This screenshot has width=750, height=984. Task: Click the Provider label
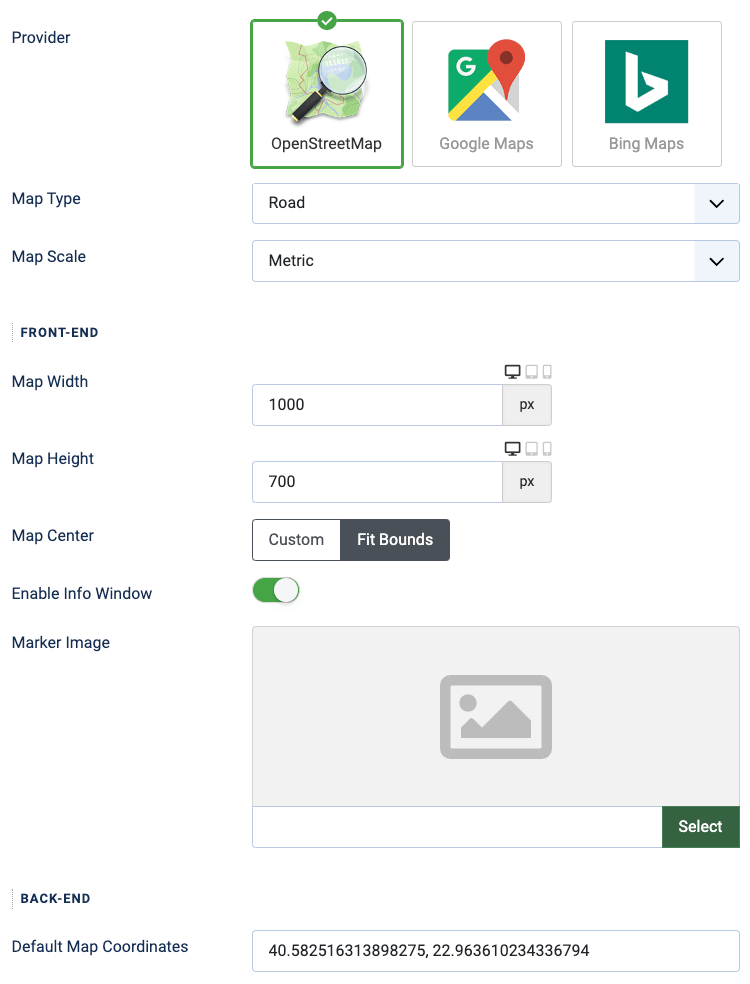click(x=41, y=38)
